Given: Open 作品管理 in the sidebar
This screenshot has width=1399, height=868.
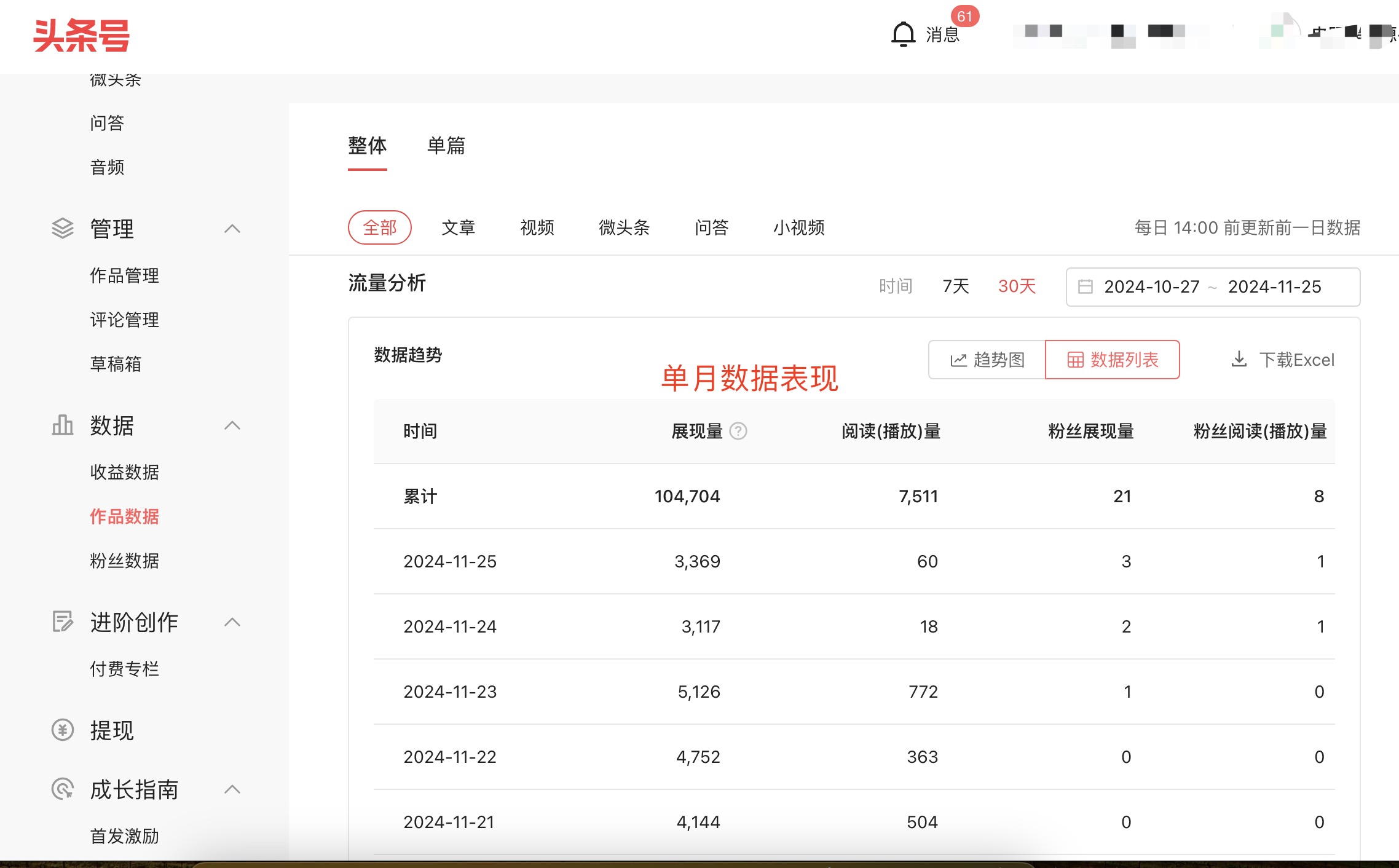Looking at the screenshot, I should pyautogui.click(x=124, y=275).
